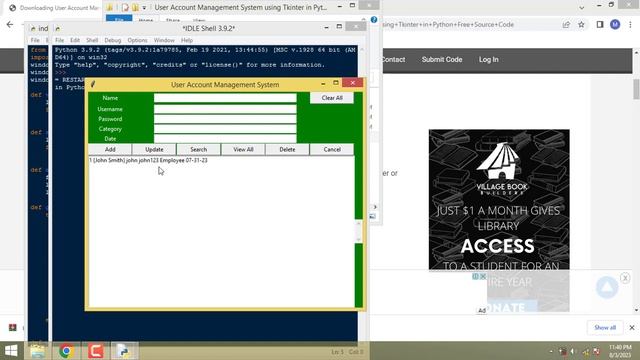Open the red recorder app in taskbar
The width and height of the screenshot is (640, 360).
pyautogui.click(x=96, y=351)
